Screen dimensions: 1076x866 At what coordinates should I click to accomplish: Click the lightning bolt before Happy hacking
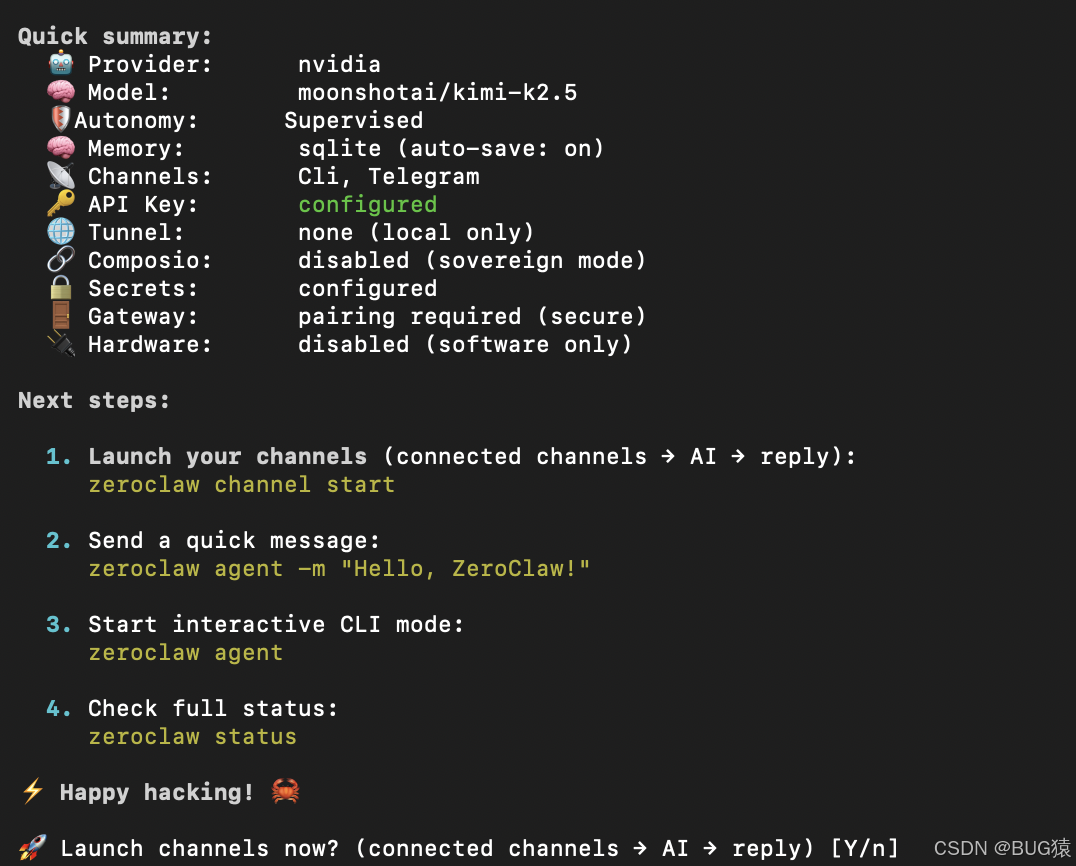pos(33,791)
